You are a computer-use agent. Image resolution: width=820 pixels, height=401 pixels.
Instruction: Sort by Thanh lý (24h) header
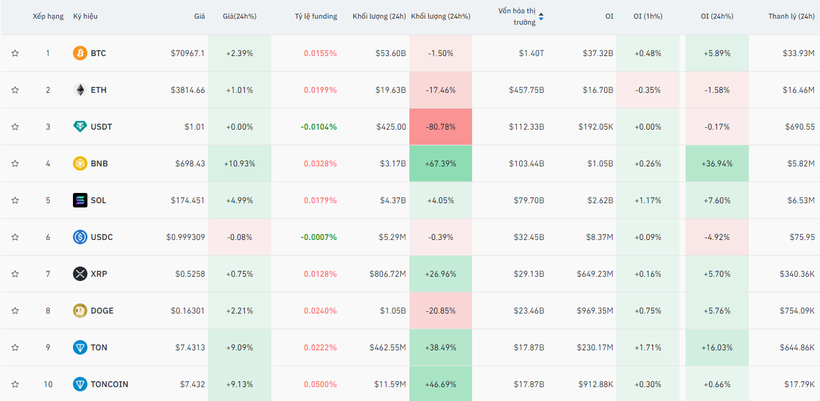click(x=791, y=17)
